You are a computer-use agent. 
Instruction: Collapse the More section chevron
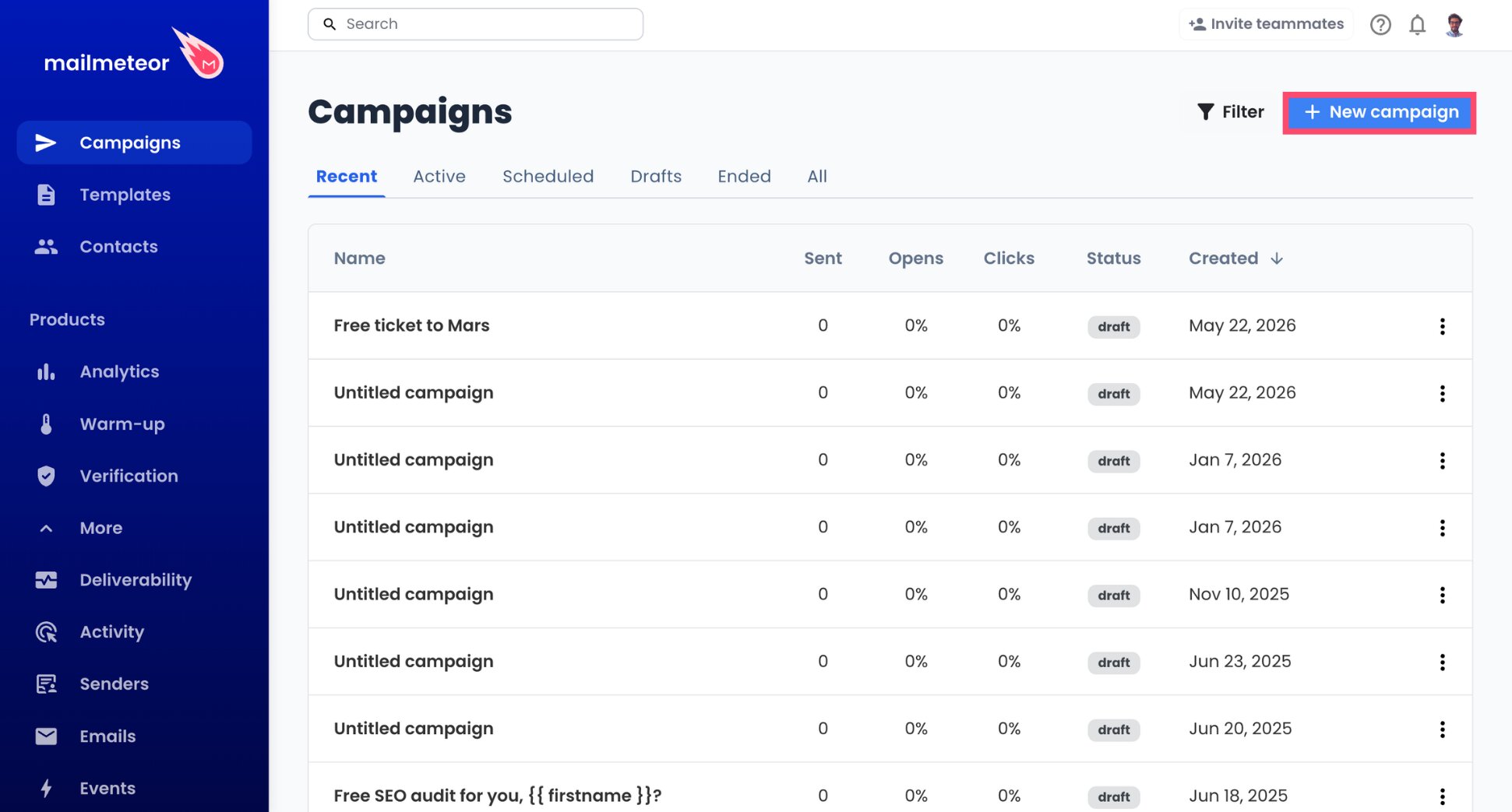click(x=46, y=528)
